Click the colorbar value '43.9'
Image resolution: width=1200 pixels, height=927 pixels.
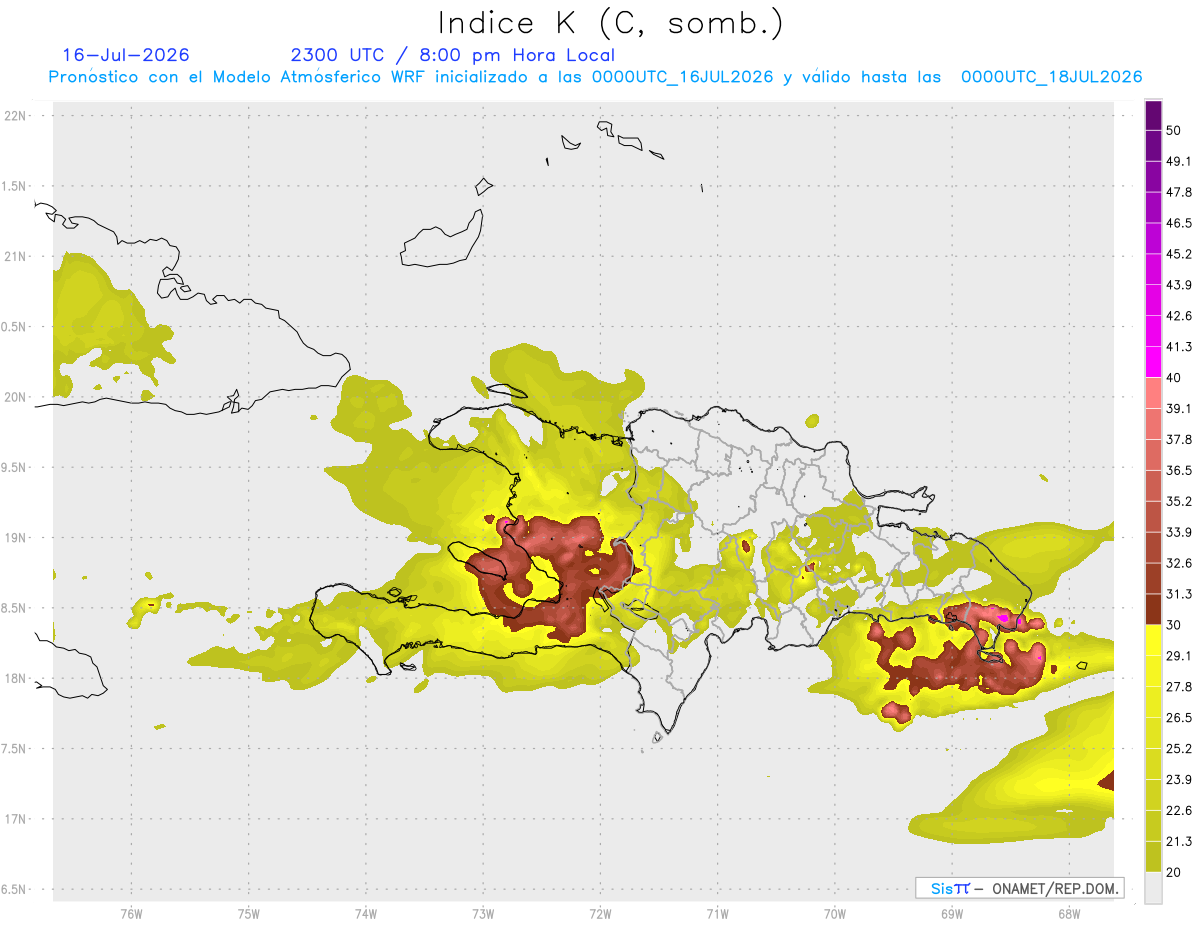coord(1179,285)
